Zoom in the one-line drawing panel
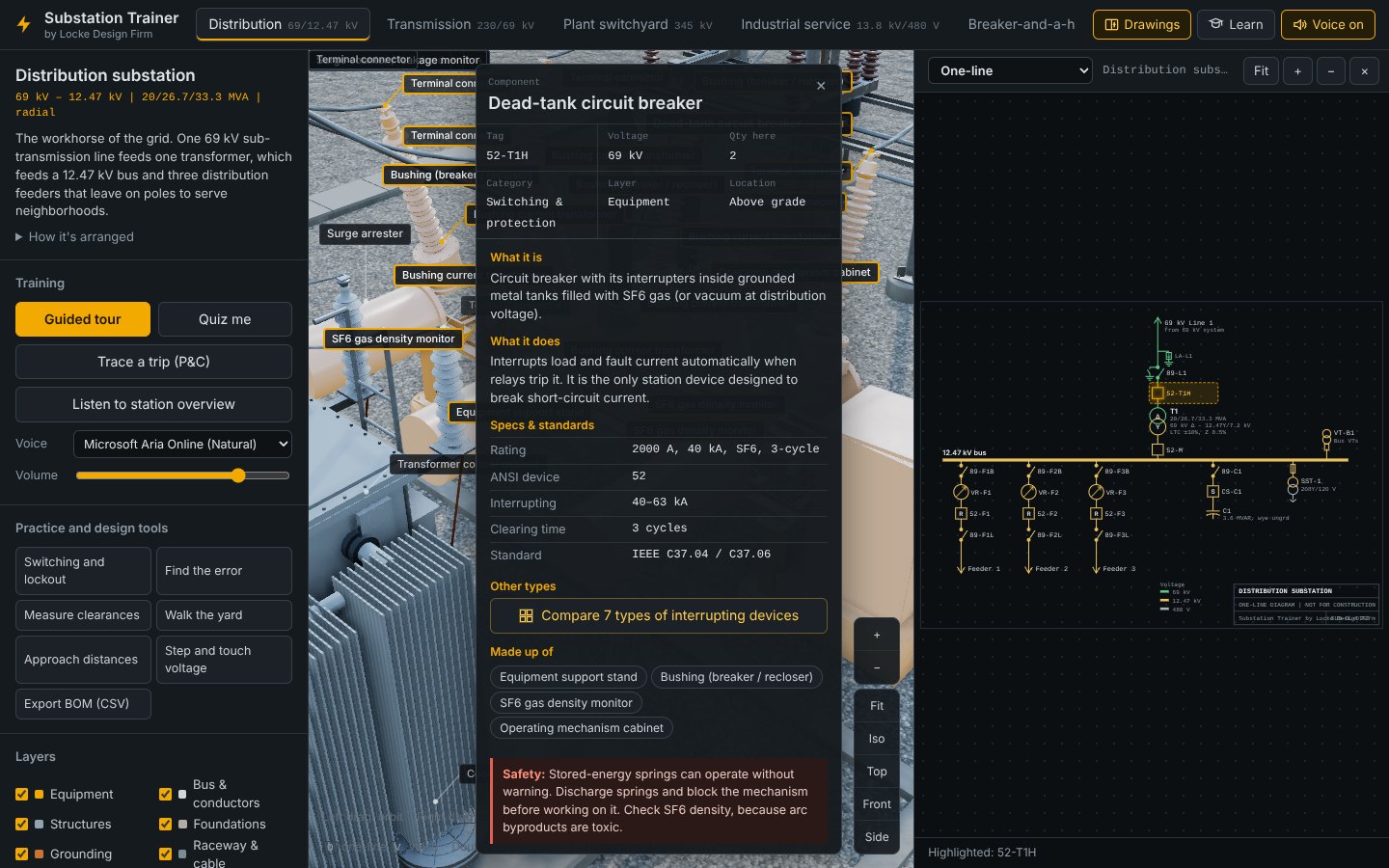 pyautogui.click(x=1297, y=71)
